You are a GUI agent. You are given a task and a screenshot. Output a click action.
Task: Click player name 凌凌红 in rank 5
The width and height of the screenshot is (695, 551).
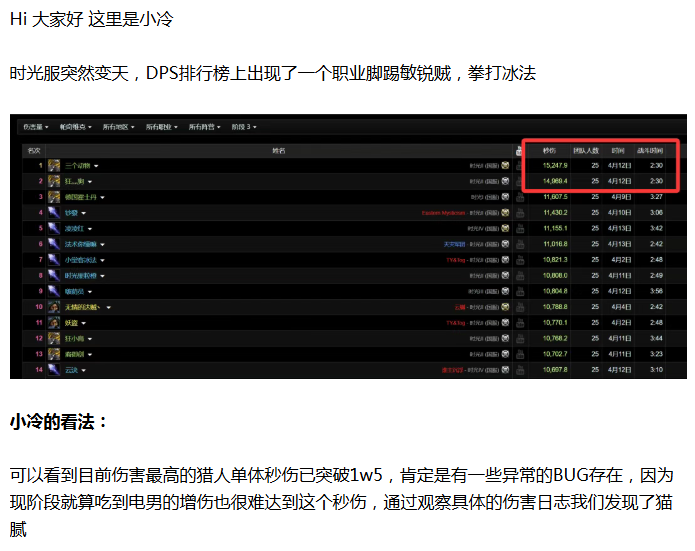[76, 229]
